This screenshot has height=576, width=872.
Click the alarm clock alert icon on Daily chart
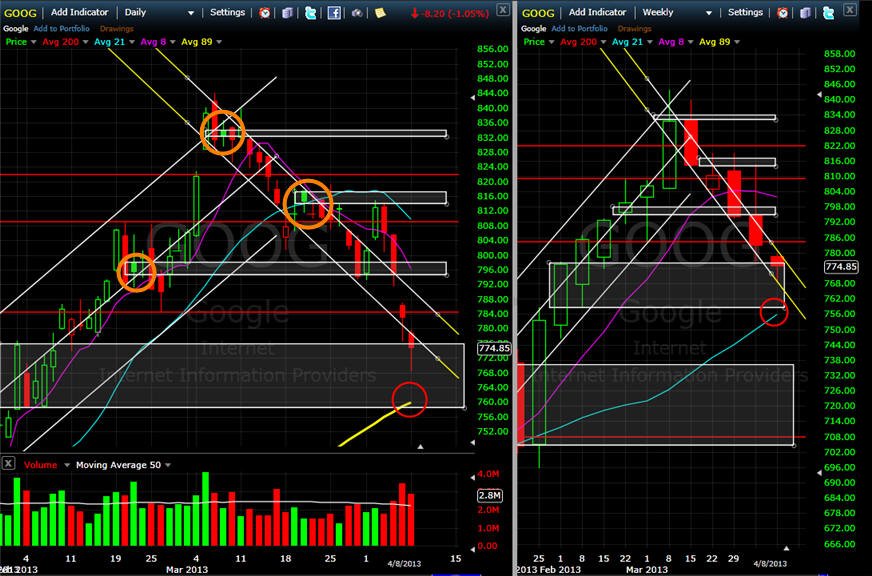(x=265, y=12)
